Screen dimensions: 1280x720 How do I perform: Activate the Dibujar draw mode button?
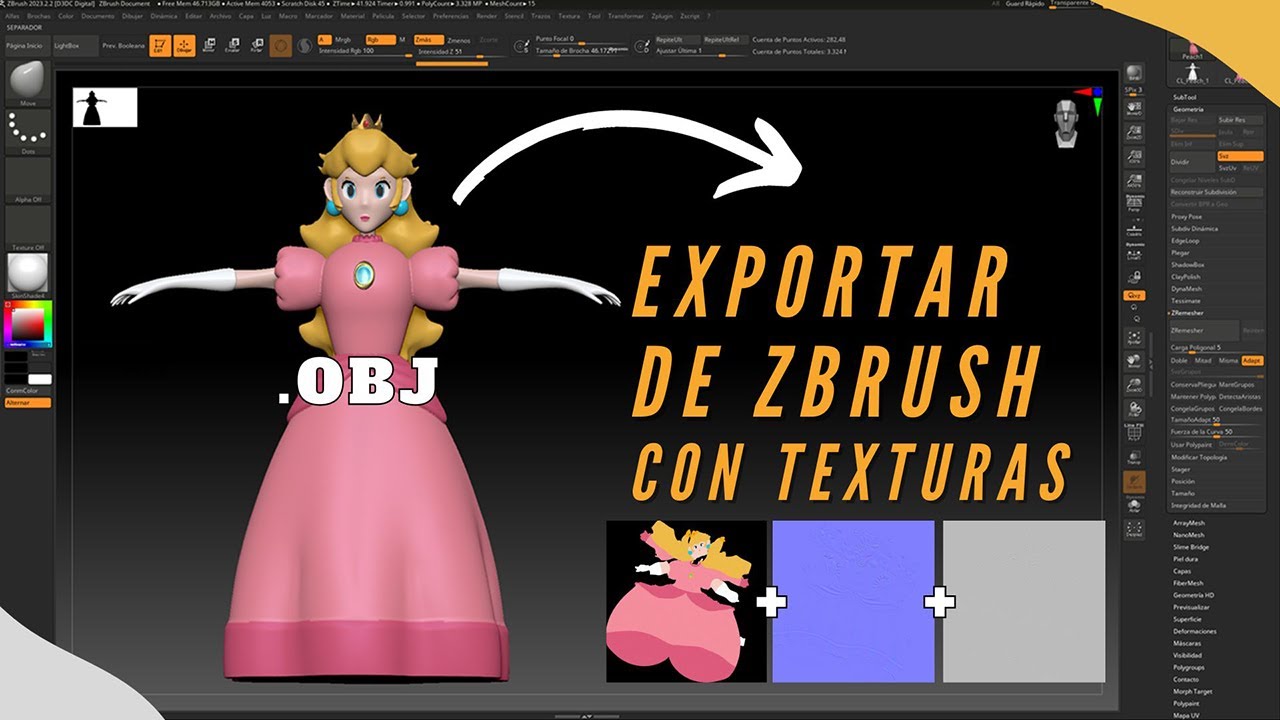tap(184, 45)
